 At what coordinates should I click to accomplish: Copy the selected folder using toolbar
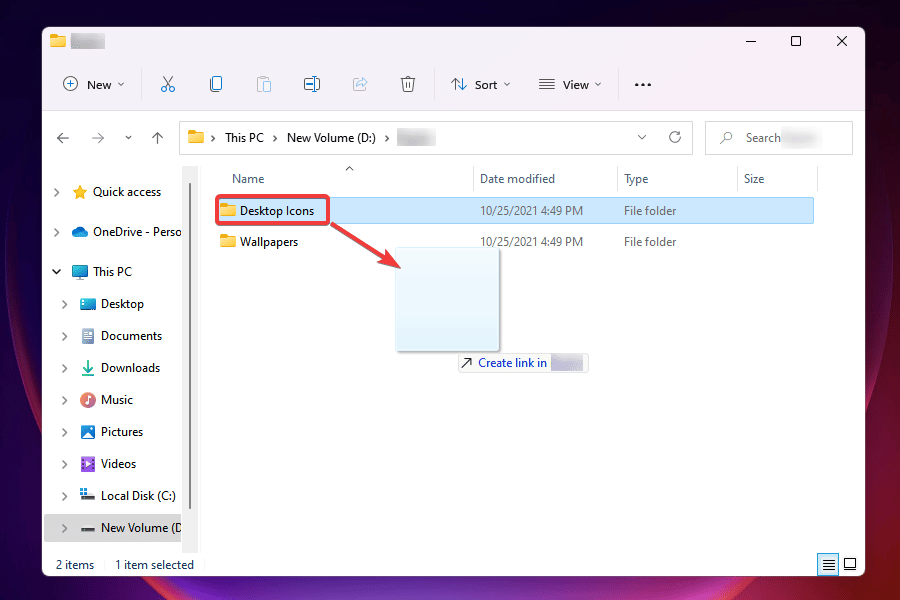click(216, 84)
